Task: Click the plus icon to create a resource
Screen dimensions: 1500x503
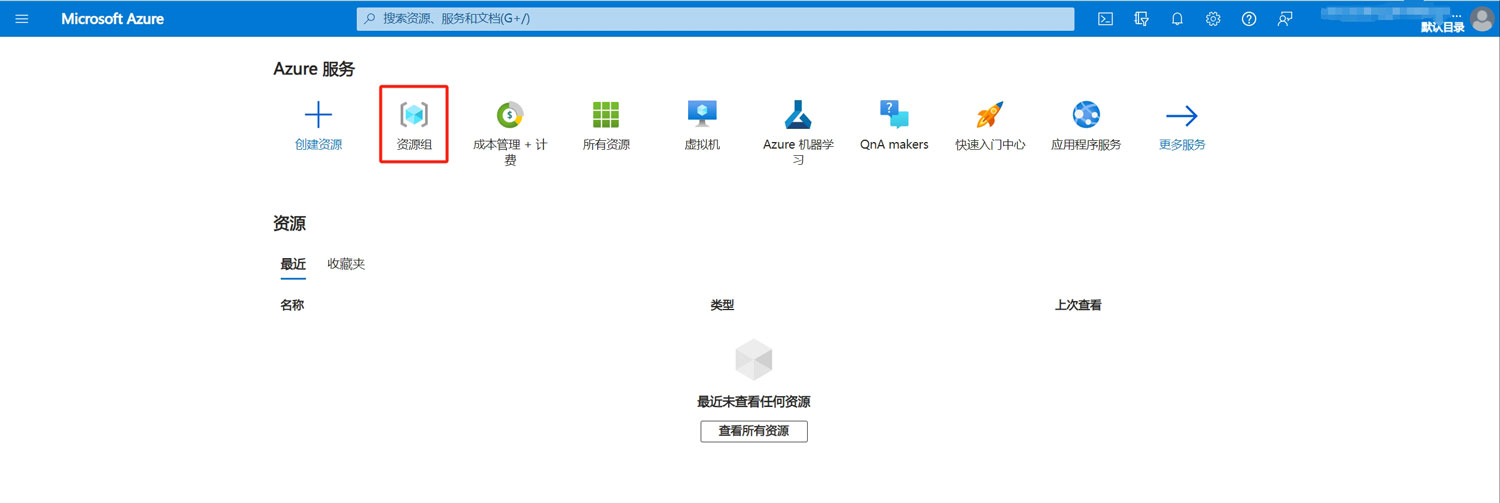Action: point(318,115)
